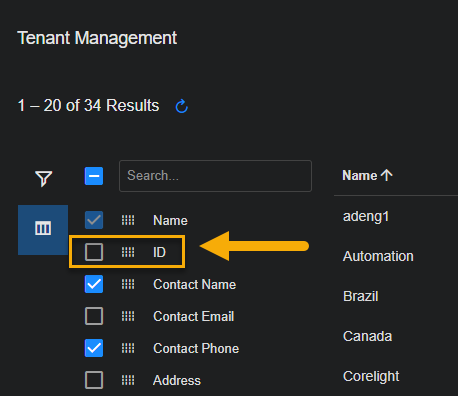The width and height of the screenshot is (458, 396).
Task: Select the Corelight tenant entry
Action: pyautogui.click(x=371, y=376)
